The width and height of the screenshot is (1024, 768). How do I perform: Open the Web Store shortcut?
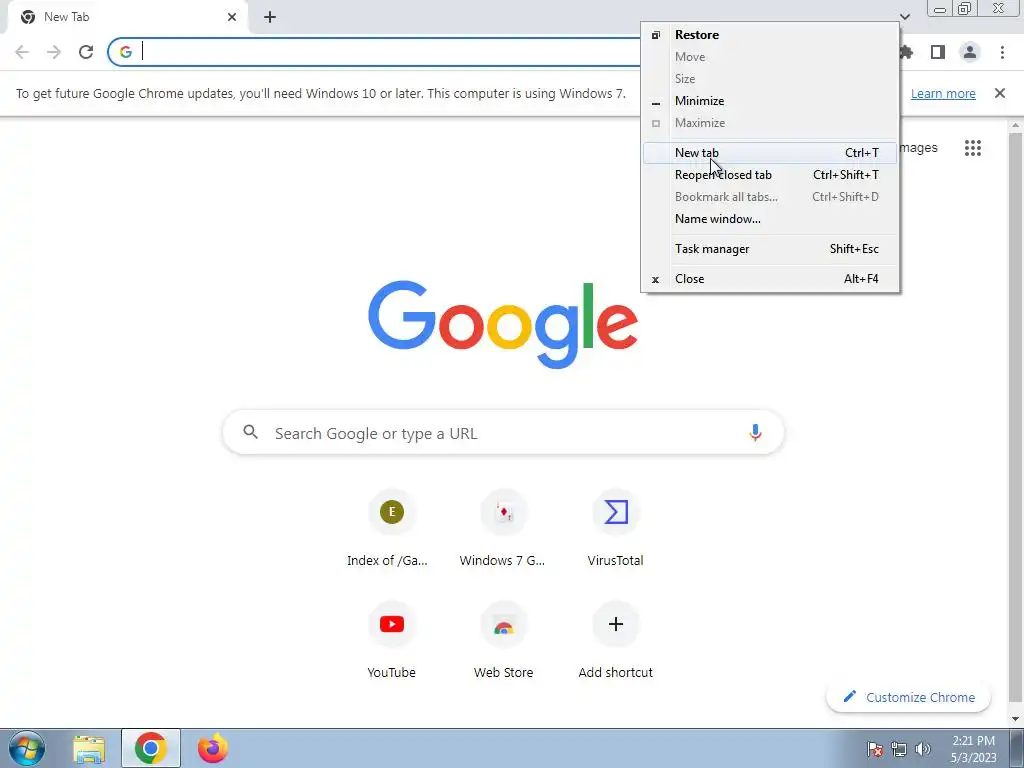(x=503, y=641)
